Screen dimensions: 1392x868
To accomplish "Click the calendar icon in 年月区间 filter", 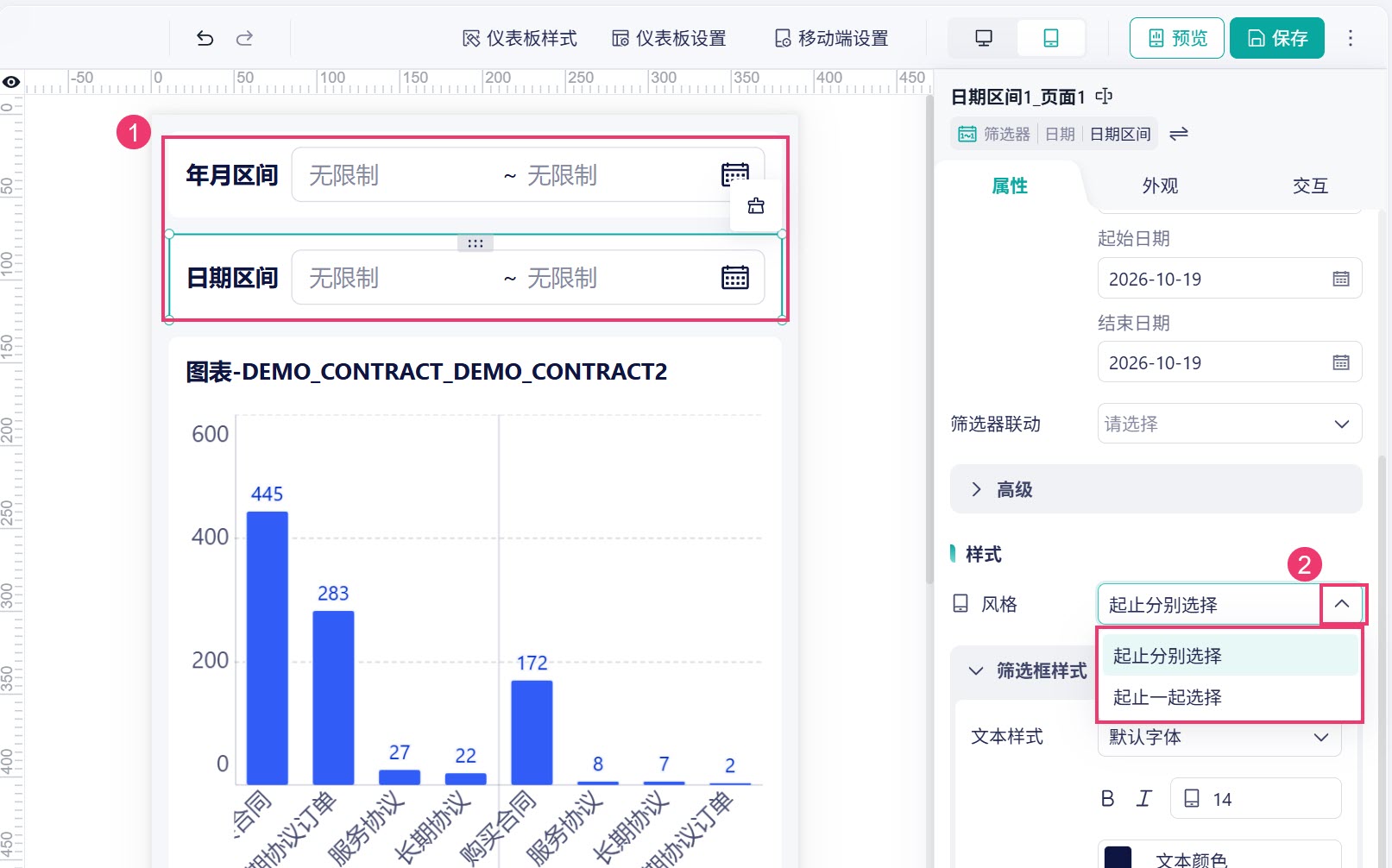I will point(735,174).
